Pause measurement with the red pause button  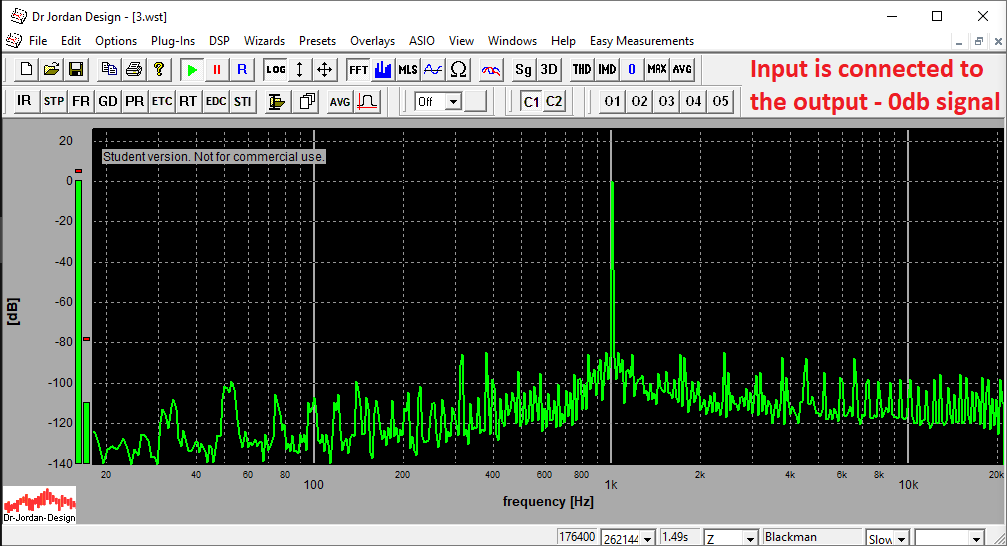click(217, 69)
